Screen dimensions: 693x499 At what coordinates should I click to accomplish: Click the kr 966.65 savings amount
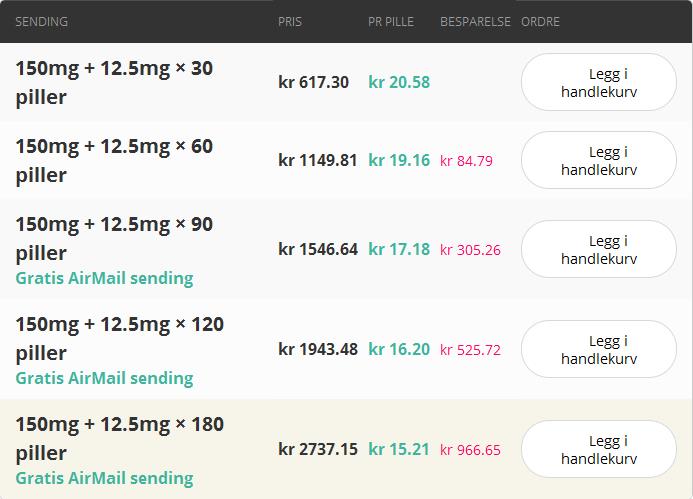(x=470, y=450)
